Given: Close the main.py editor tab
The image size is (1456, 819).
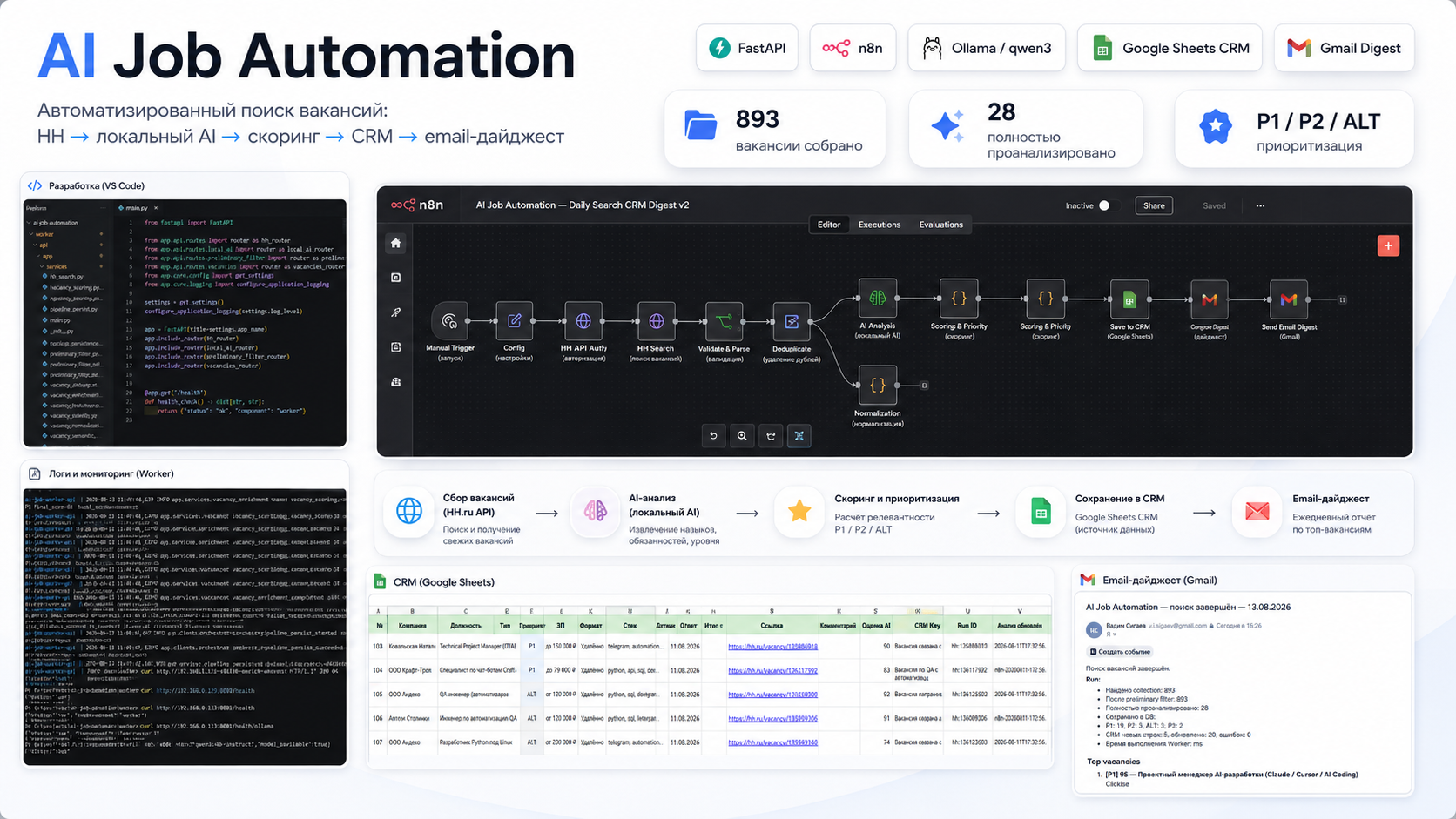Looking at the screenshot, I should 154,208.
